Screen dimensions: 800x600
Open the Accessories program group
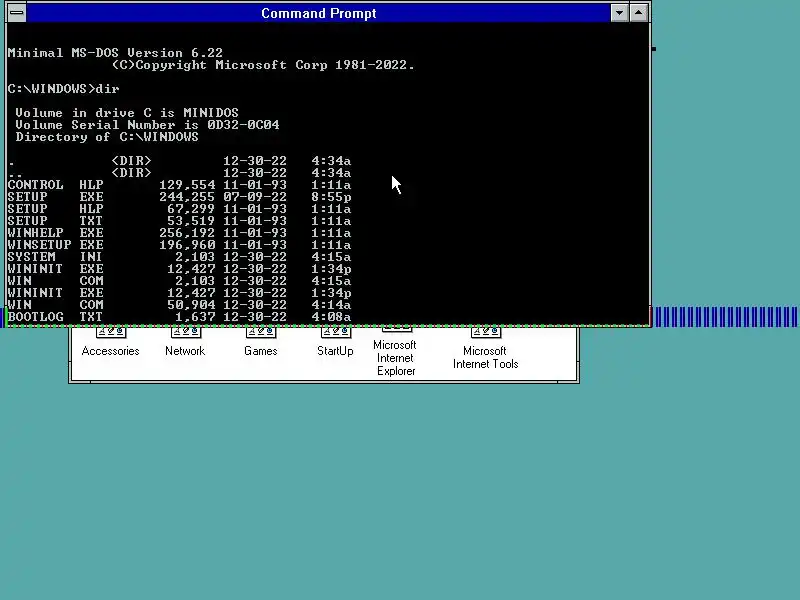coord(110,343)
